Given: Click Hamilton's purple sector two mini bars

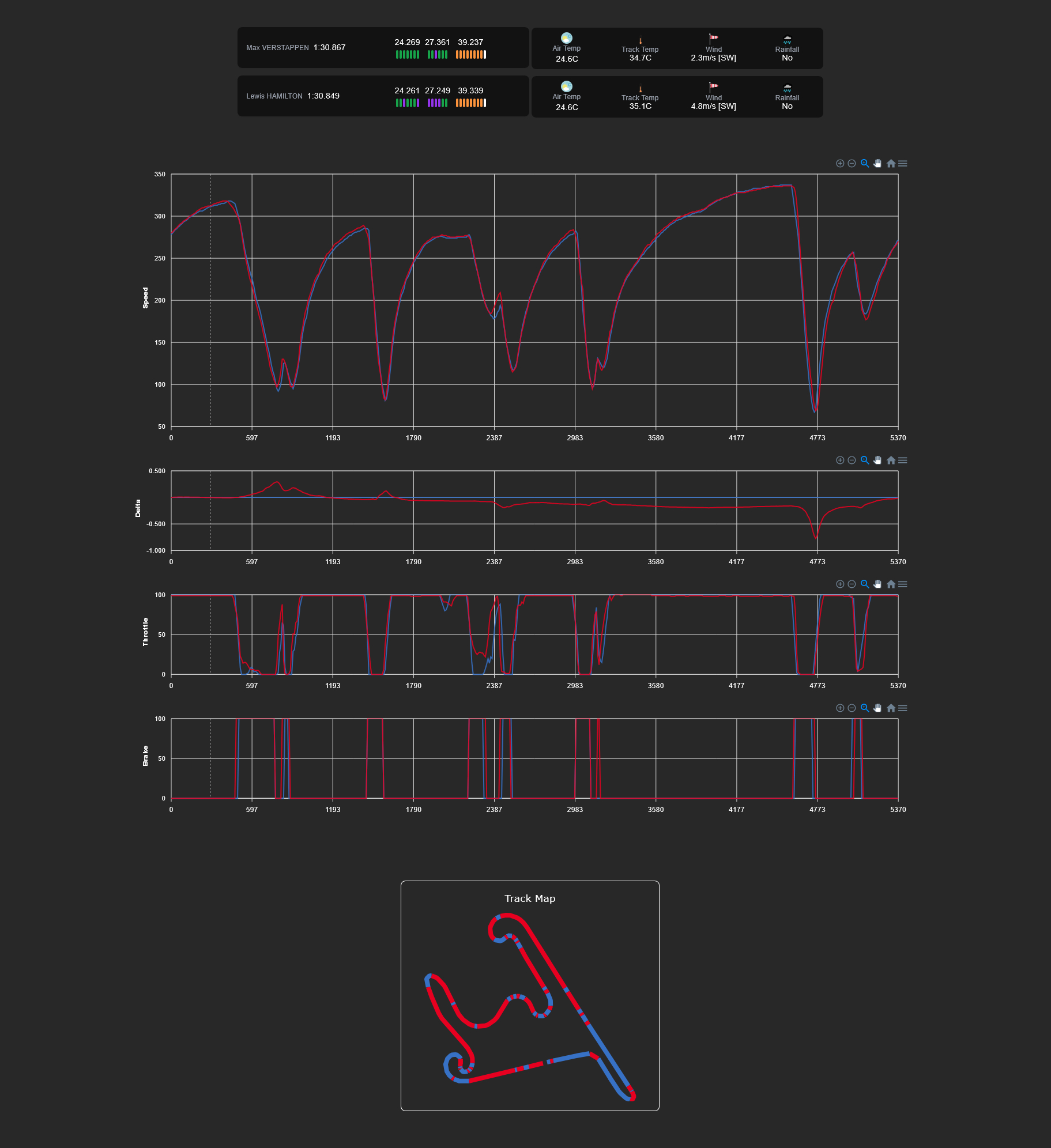Looking at the screenshot, I should point(438,103).
